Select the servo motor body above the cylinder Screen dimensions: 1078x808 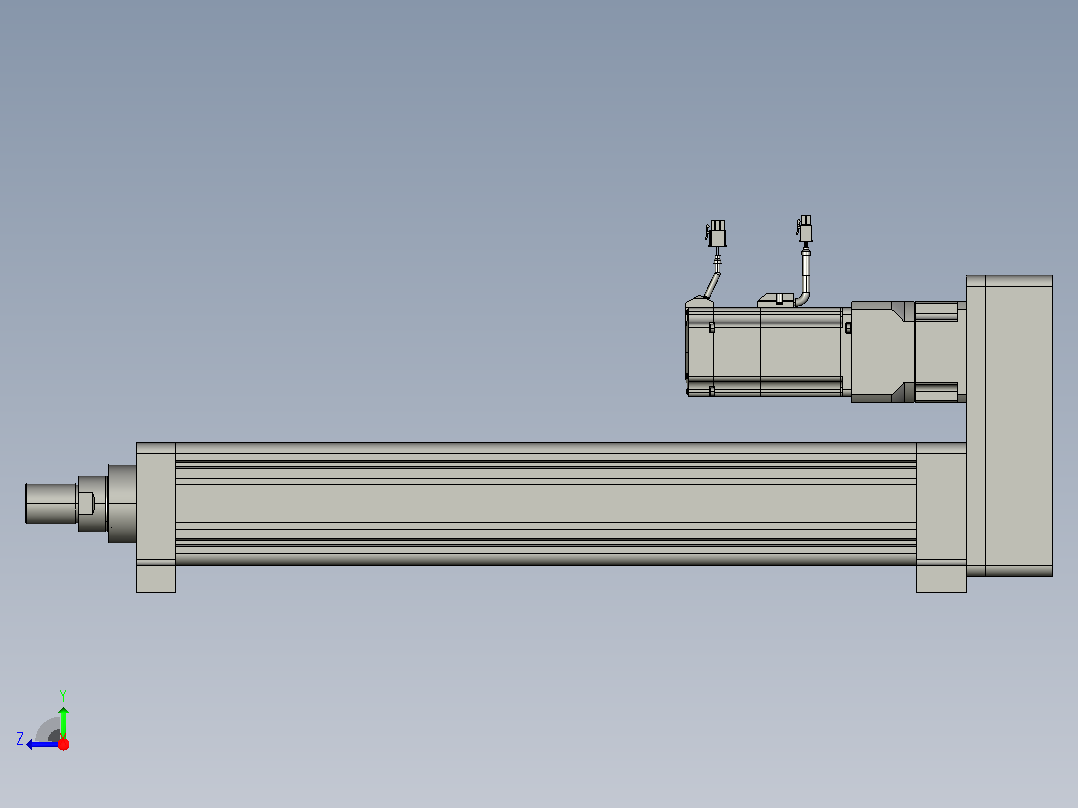point(768,351)
